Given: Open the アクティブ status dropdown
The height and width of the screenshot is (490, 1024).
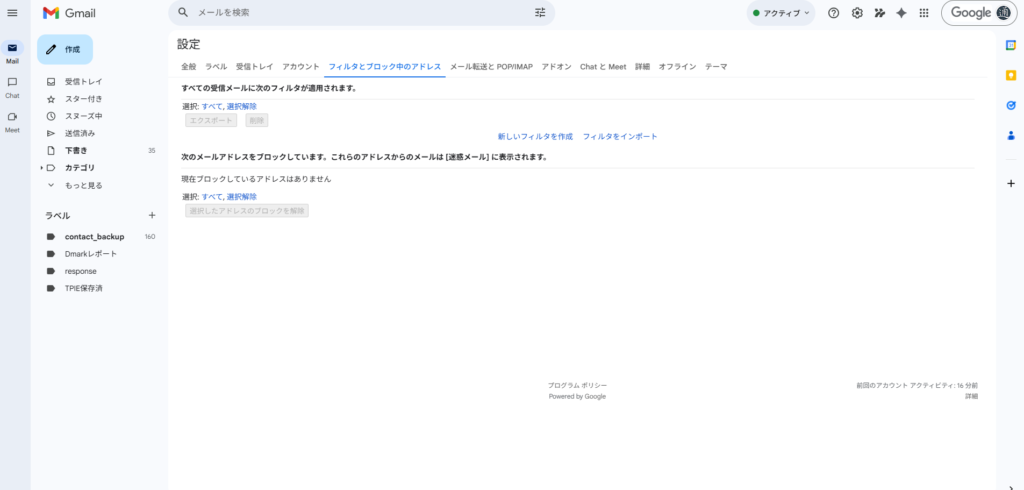Looking at the screenshot, I should pos(781,13).
